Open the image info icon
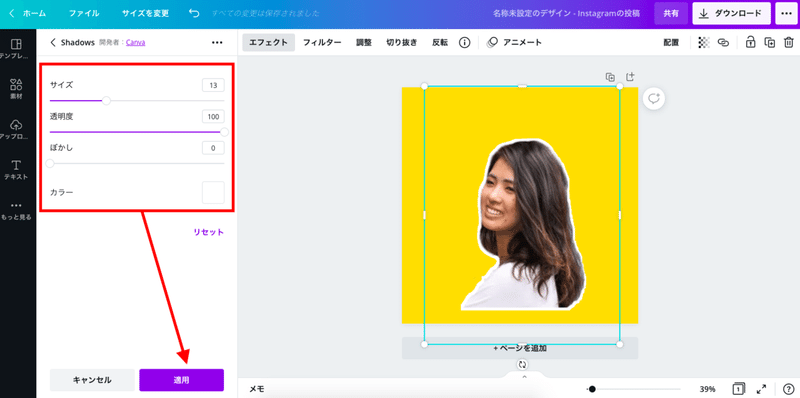Screen dimensions: 800x398 pos(464,43)
